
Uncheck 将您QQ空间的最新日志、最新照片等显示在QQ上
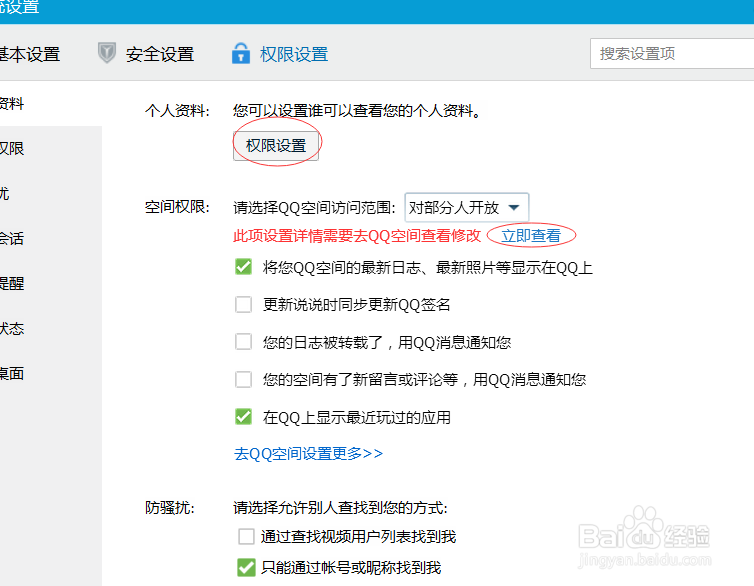[x=244, y=267]
